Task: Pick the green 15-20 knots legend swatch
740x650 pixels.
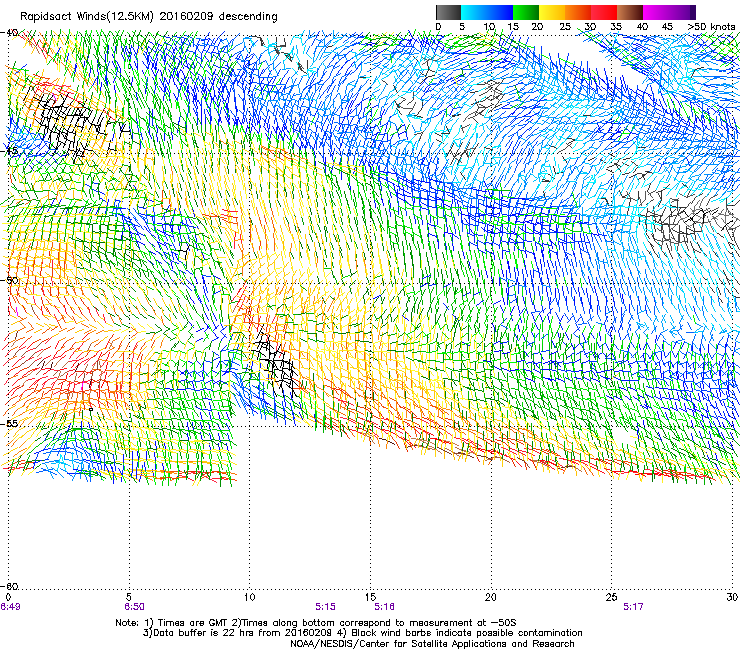Action: point(526,12)
